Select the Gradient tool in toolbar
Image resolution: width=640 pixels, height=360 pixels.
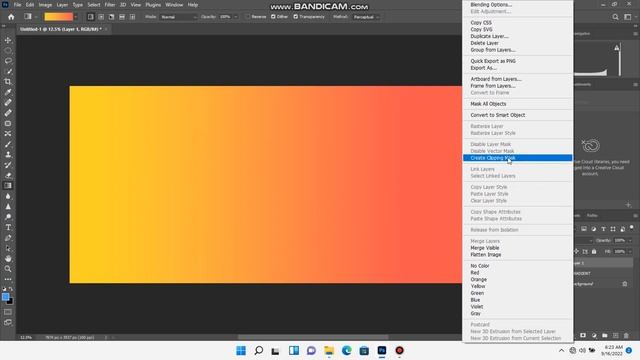click(x=8, y=186)
